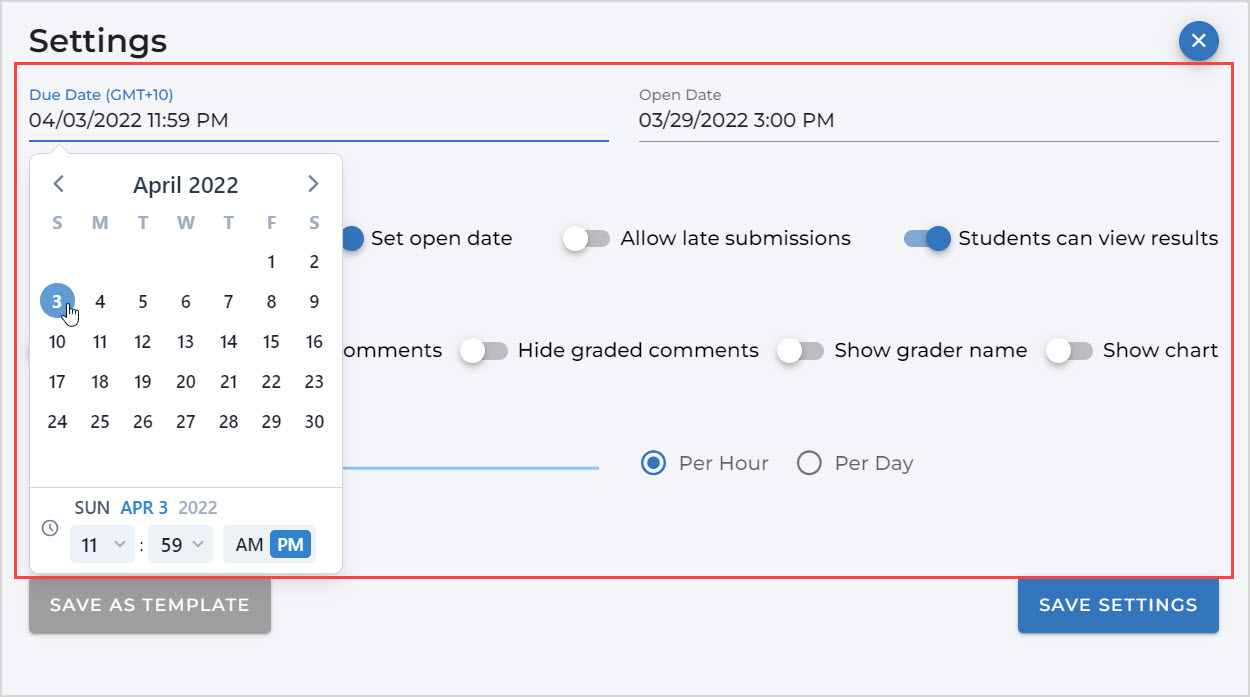Turn on Show grader name
This screenshot has width=1250, height=697.
[801, 351]
